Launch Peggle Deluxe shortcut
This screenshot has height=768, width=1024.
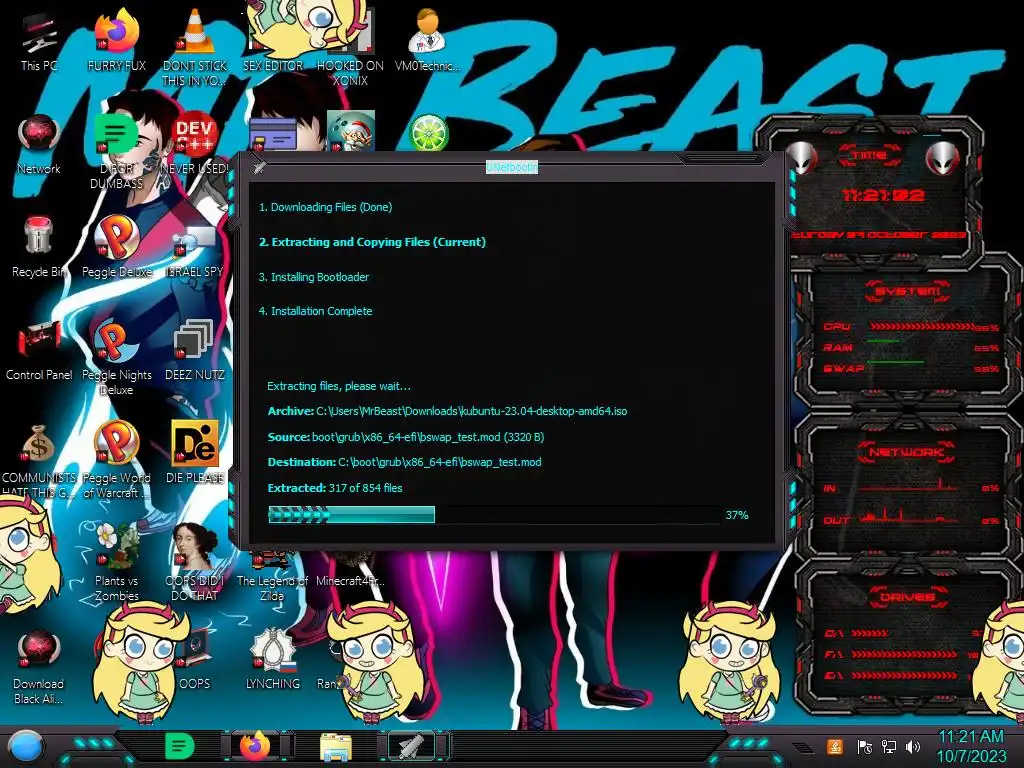point(116,247)
